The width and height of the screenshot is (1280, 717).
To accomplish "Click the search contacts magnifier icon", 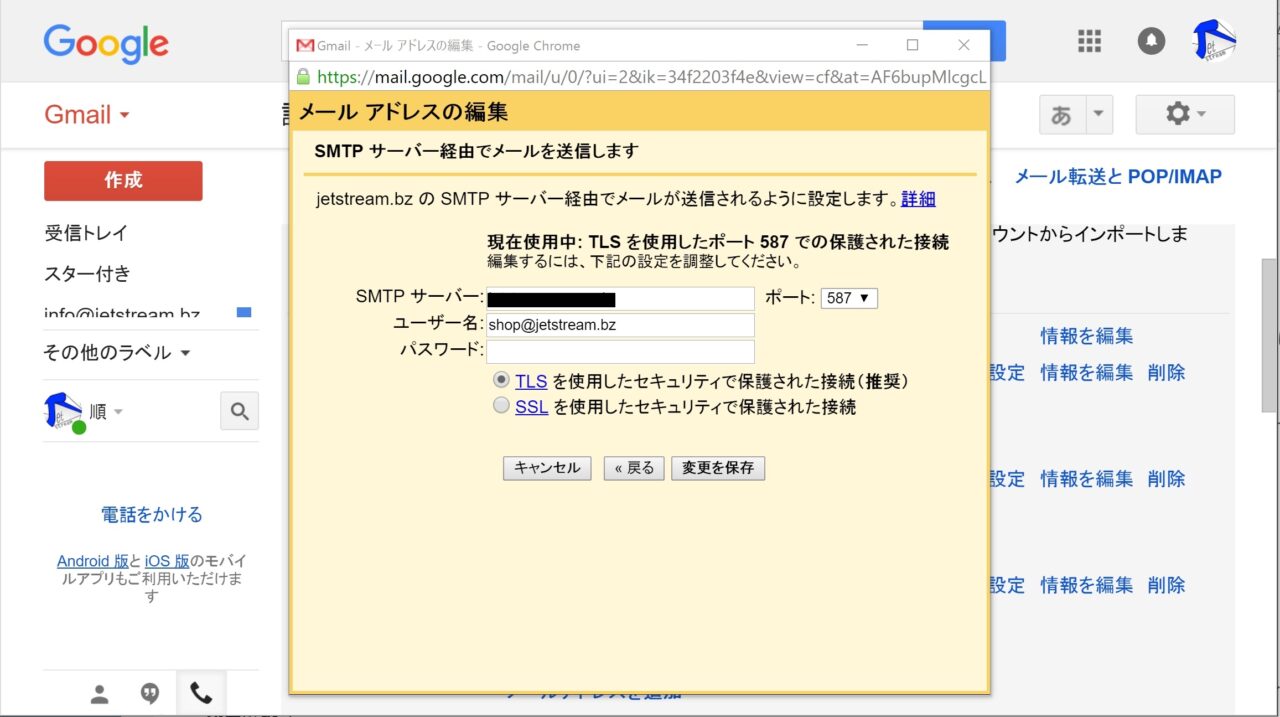I will tap(239, 411).
